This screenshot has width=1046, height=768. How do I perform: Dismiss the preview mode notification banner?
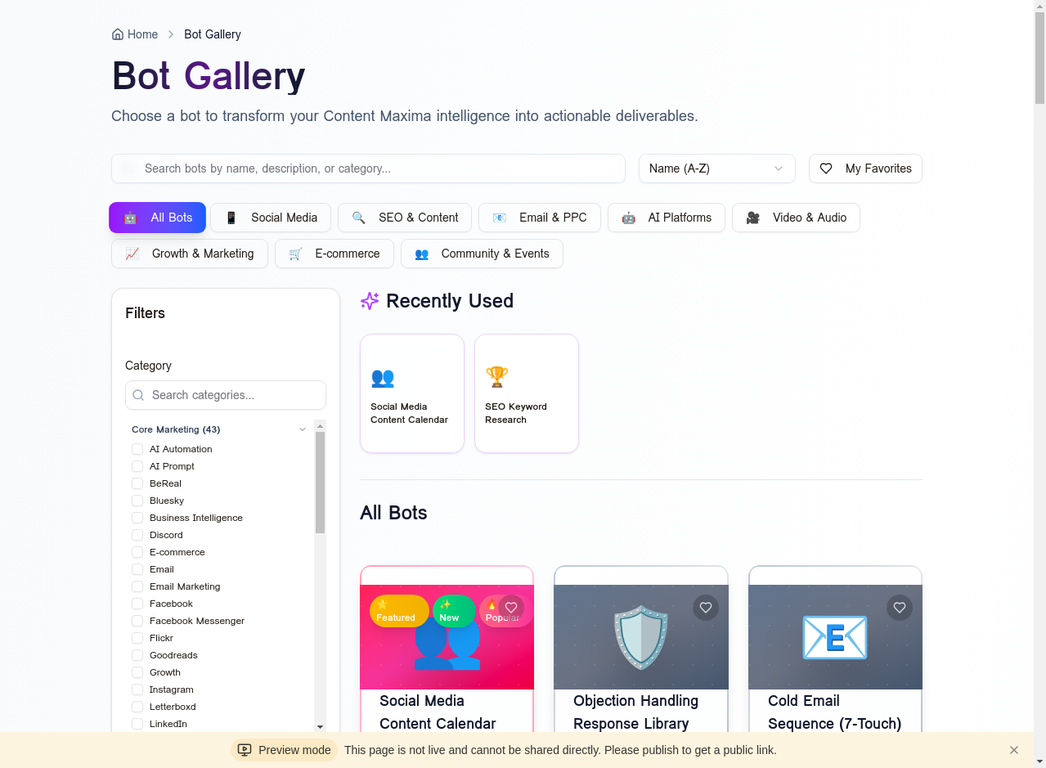pyautogui.click(x=1013, y=749)
